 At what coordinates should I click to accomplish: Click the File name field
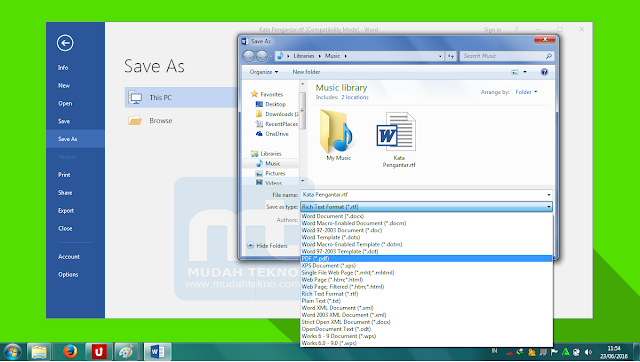point(426,195)
